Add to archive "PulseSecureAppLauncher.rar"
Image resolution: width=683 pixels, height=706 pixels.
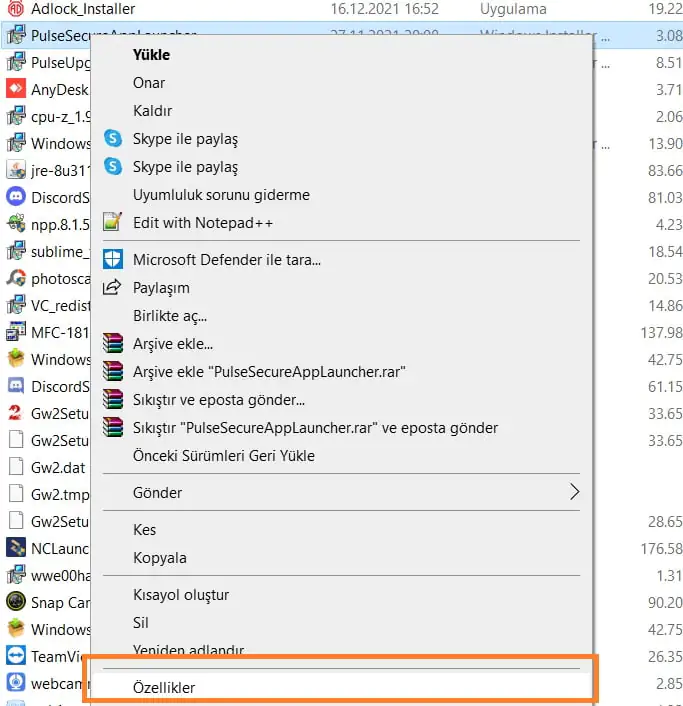(x=341, y=372)
